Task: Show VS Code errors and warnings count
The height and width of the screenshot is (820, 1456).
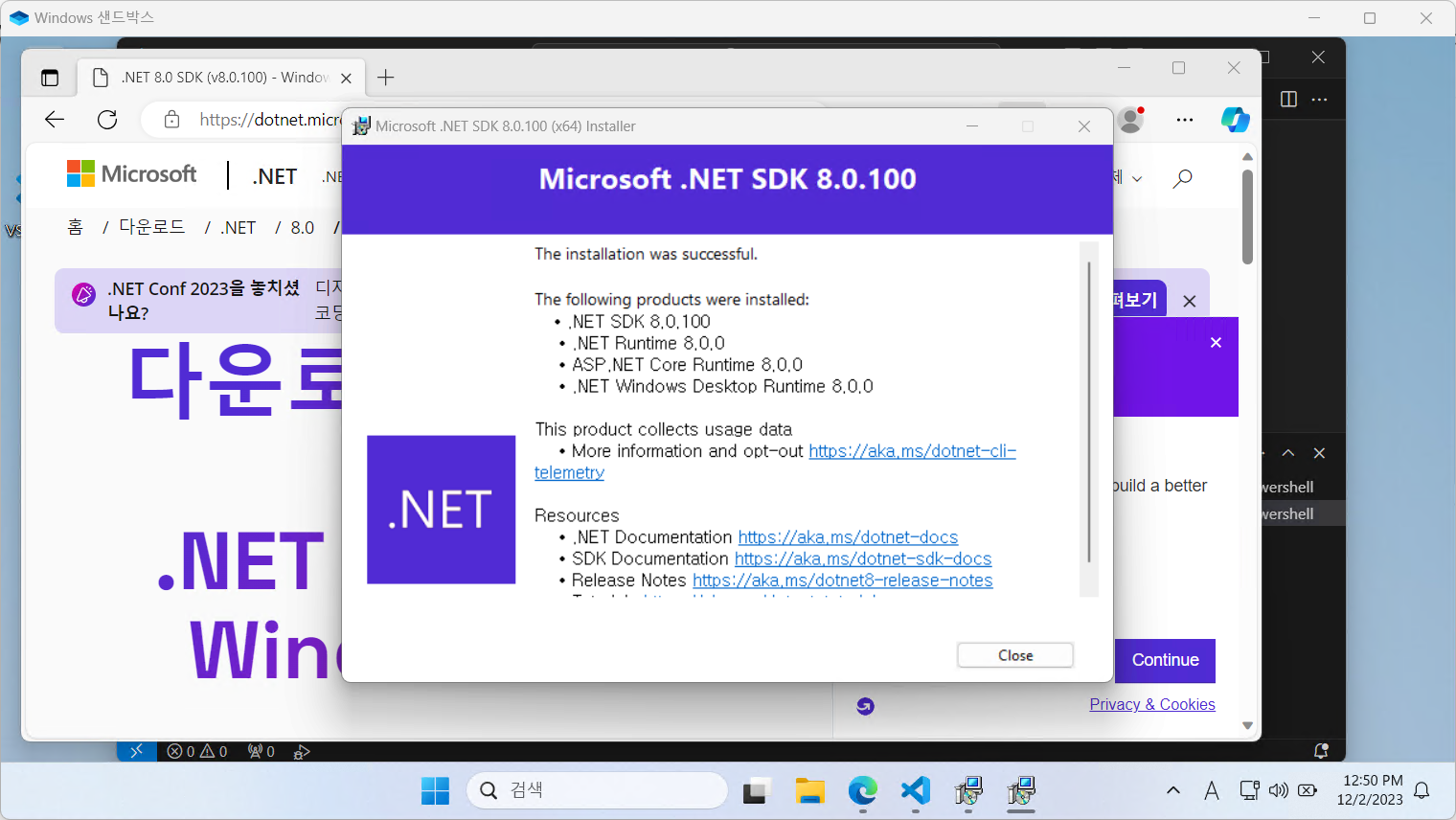Action: coord(197,752)
